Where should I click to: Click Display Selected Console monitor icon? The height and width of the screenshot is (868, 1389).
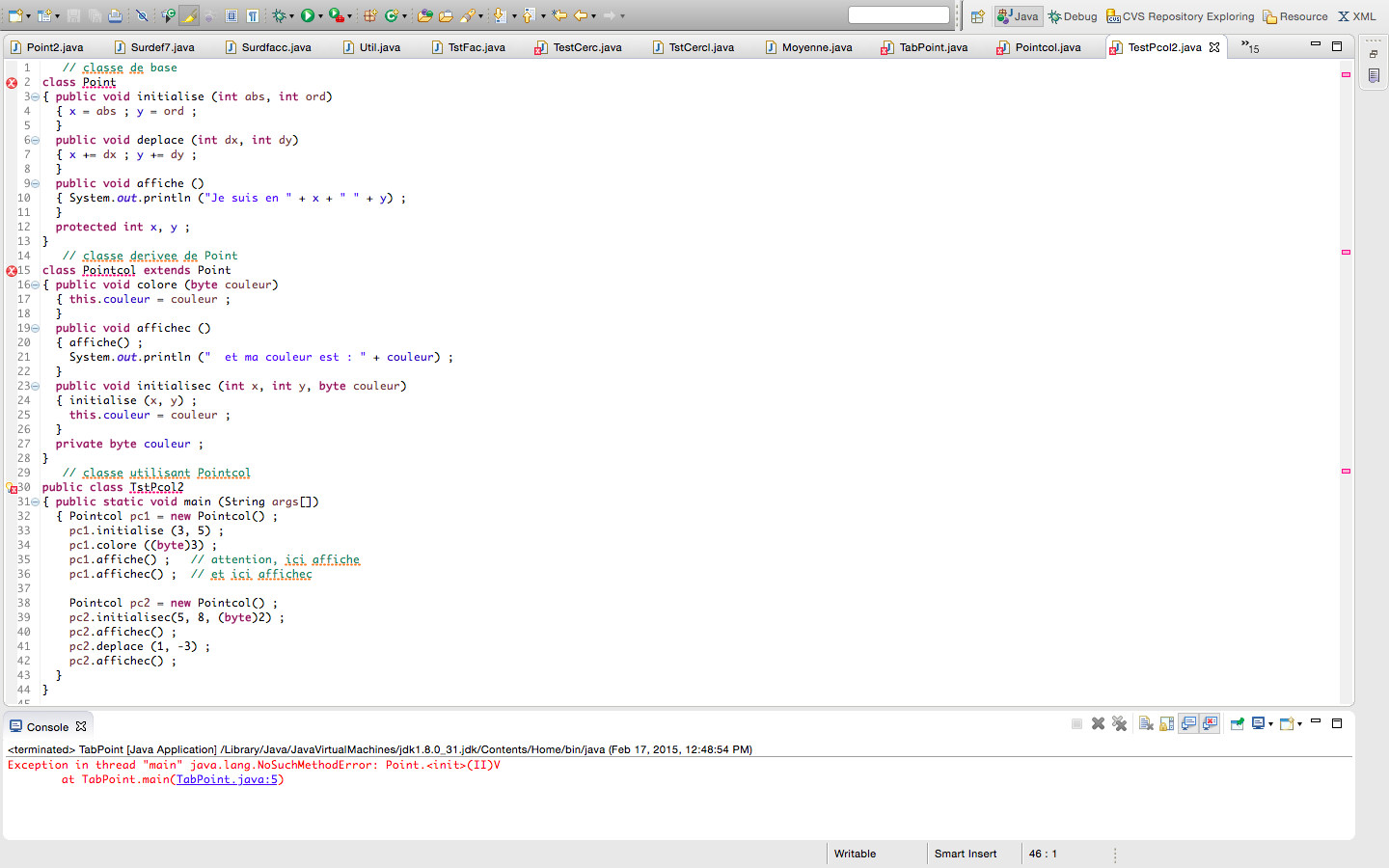tap(1258, 723)
